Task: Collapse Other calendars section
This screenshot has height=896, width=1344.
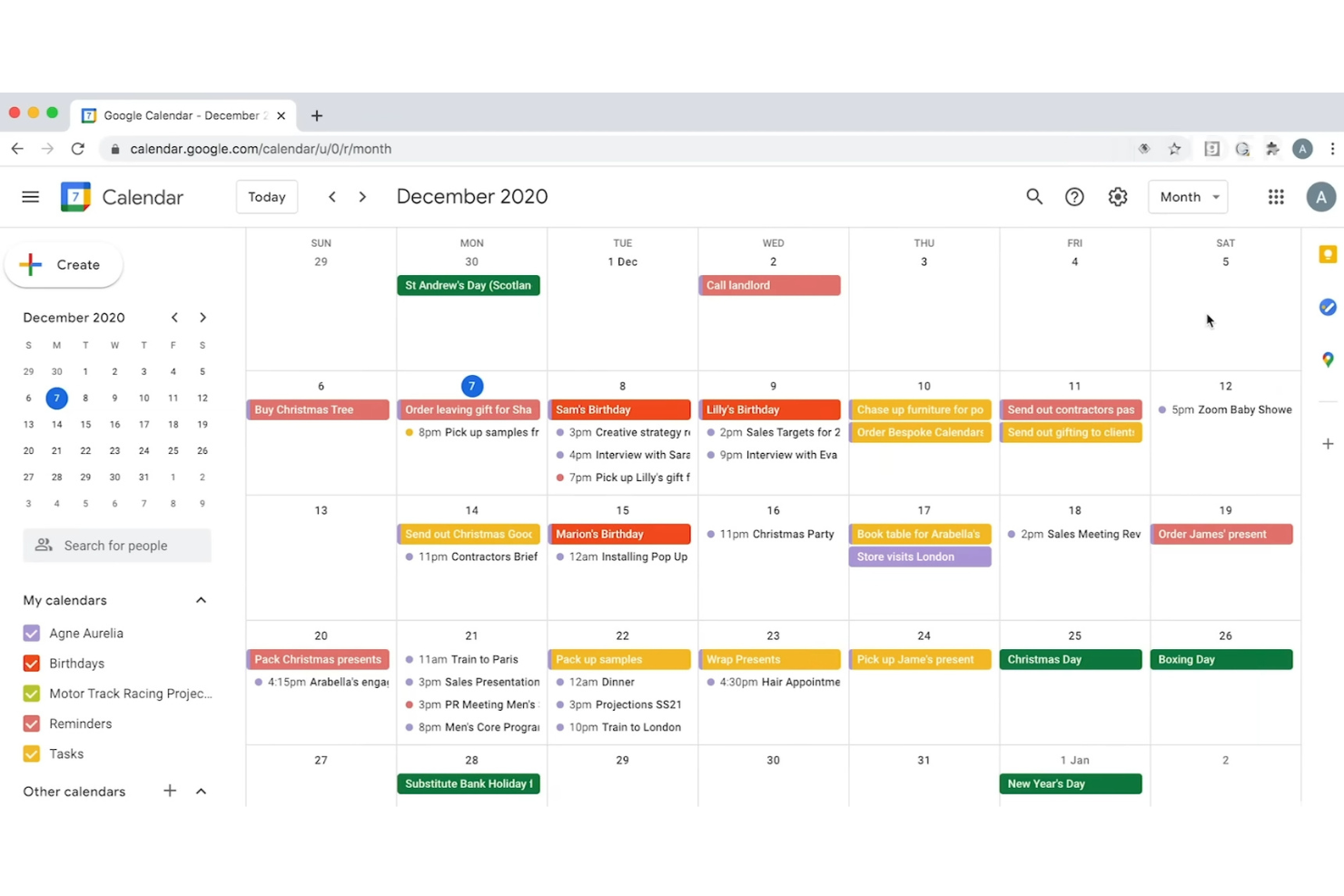Action: tap(201, 791)
